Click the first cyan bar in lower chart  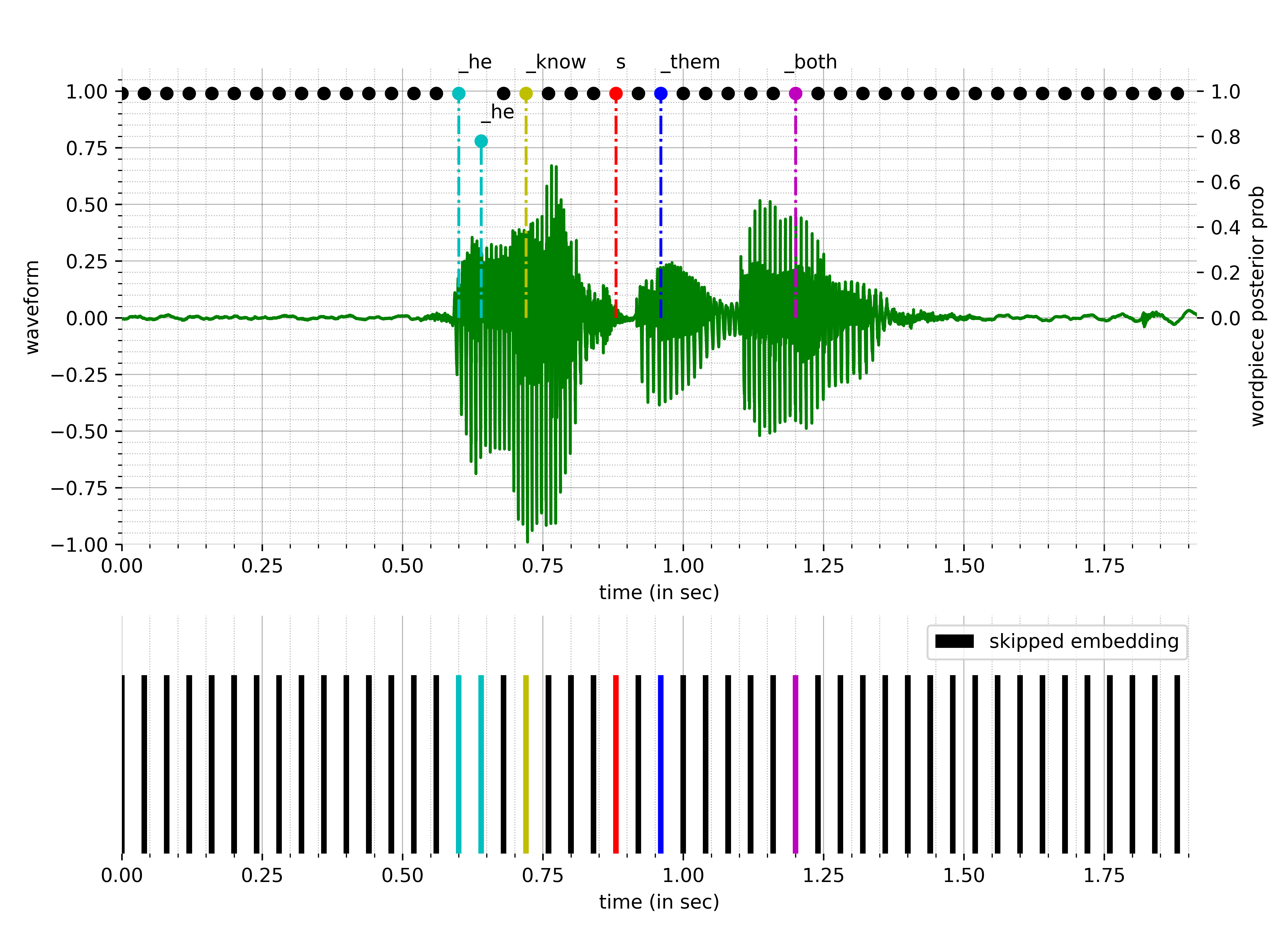pos(459,763)
